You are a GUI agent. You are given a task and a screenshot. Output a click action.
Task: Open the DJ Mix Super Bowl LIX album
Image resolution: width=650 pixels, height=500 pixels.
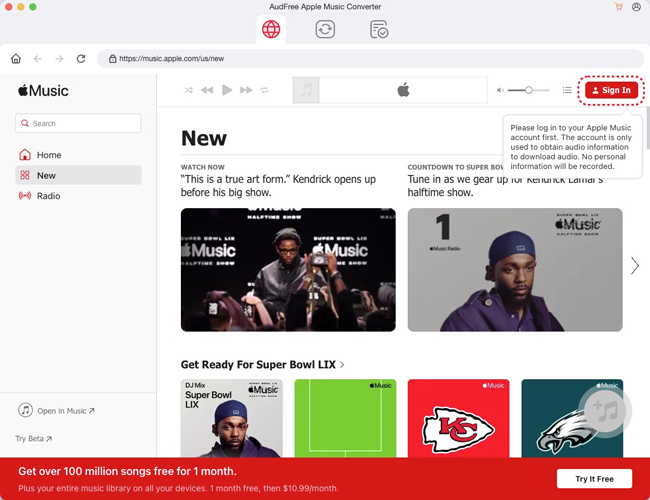(x=232, y=418)
